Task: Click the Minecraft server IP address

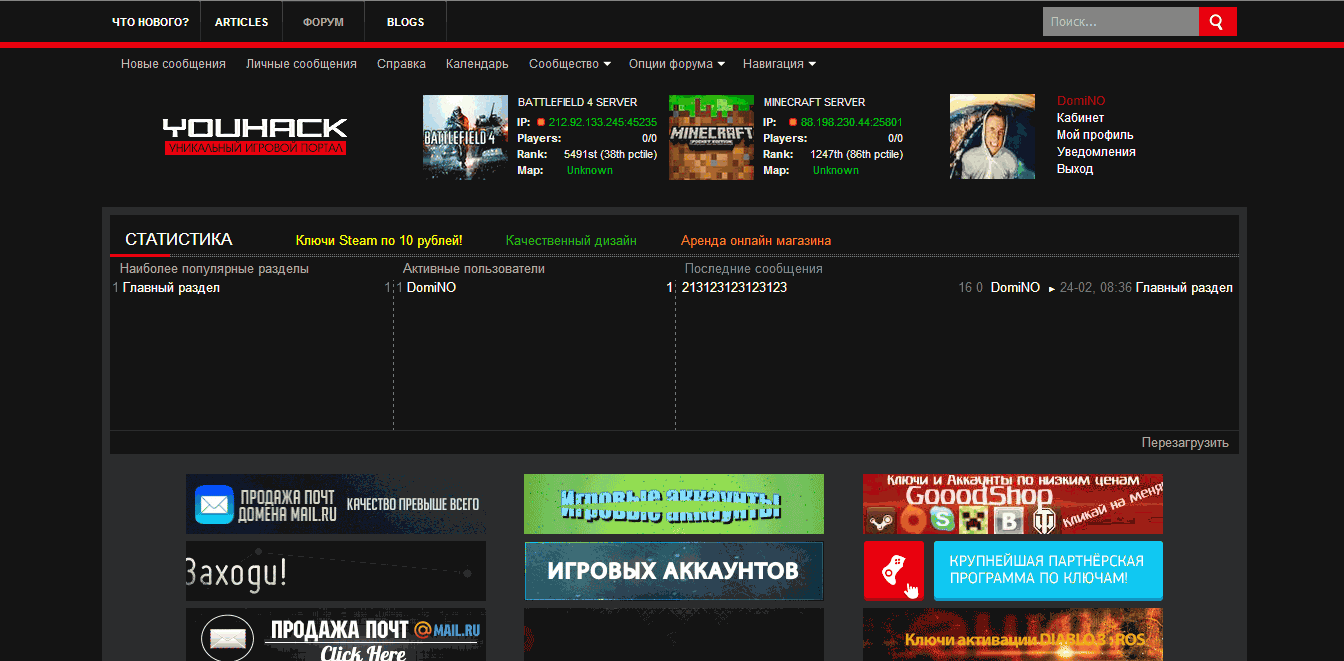Action: click(x=852, y=122)
